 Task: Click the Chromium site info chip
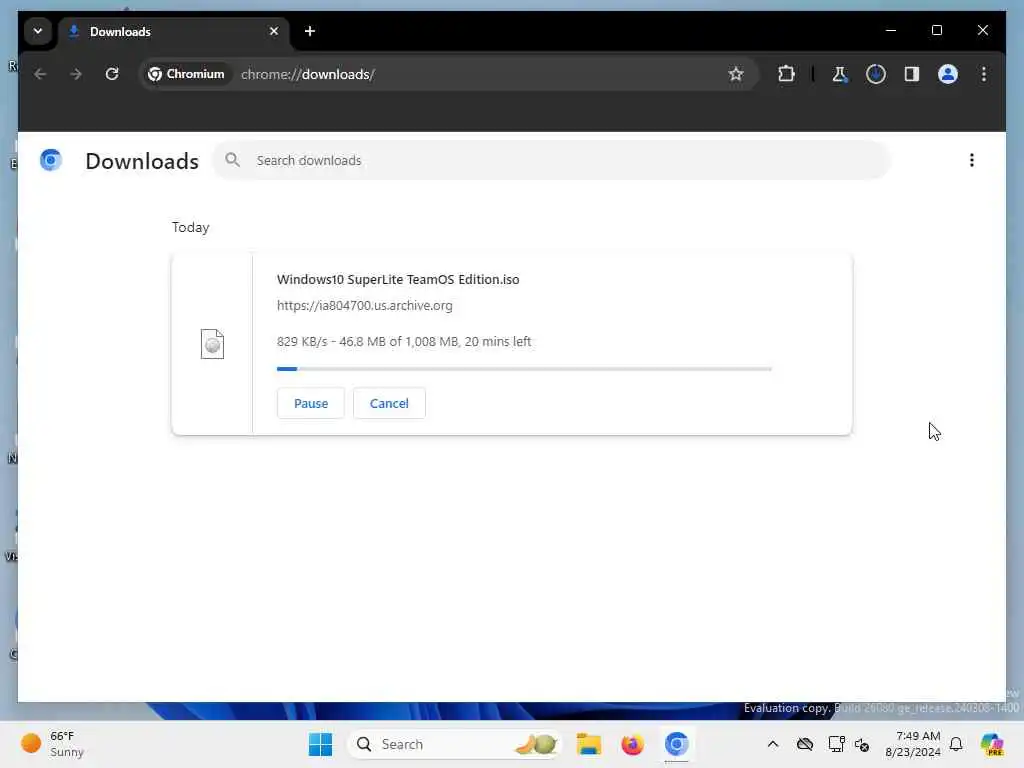(x=186, y=74)
